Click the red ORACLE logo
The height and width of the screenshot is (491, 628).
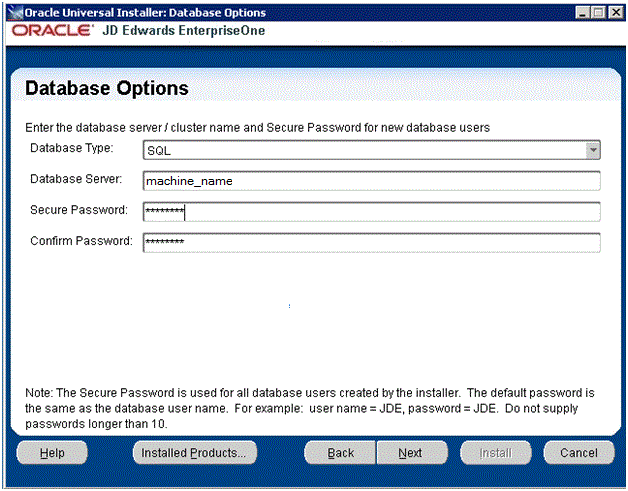[53, 31]
